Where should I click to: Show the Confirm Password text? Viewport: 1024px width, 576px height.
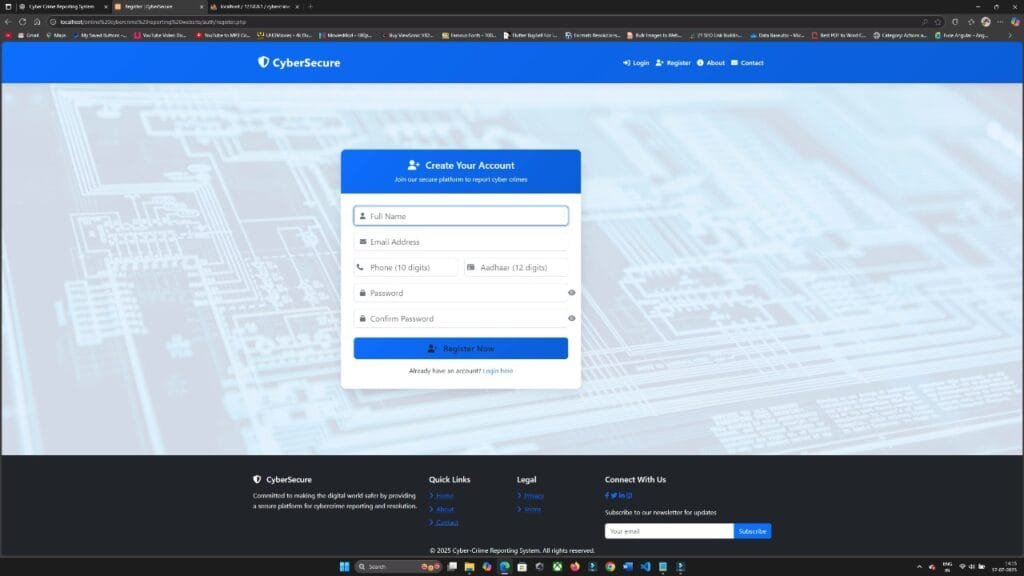click(x=570, y=318)
